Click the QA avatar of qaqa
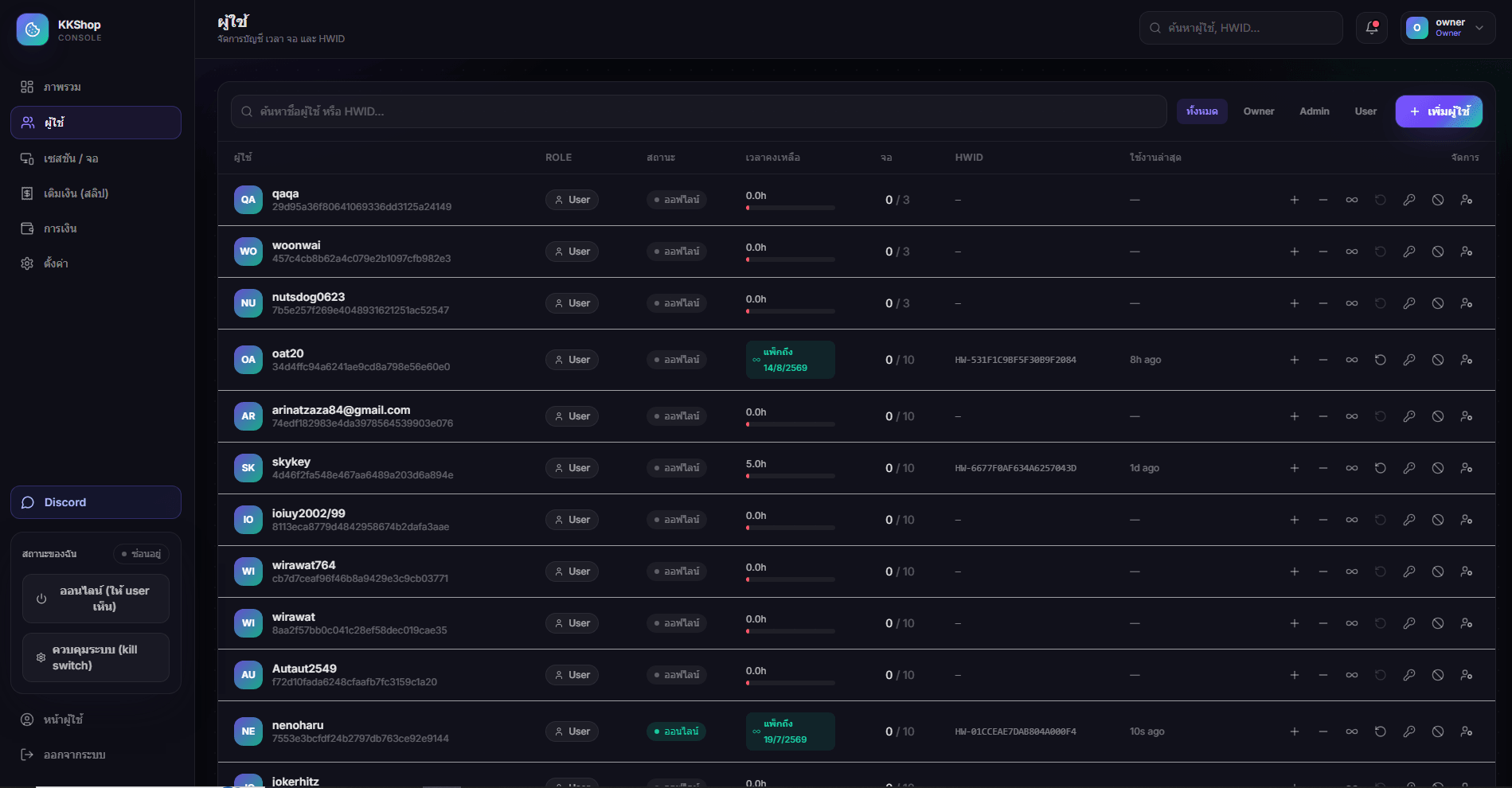This screenshot has height=788, width=1512. pyautogui.click(x=248, y=200)
